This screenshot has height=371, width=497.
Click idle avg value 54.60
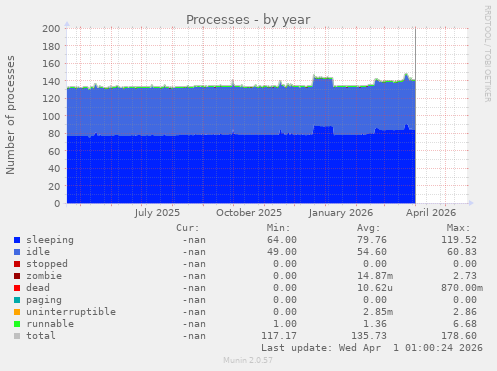[x=372, y=252]
